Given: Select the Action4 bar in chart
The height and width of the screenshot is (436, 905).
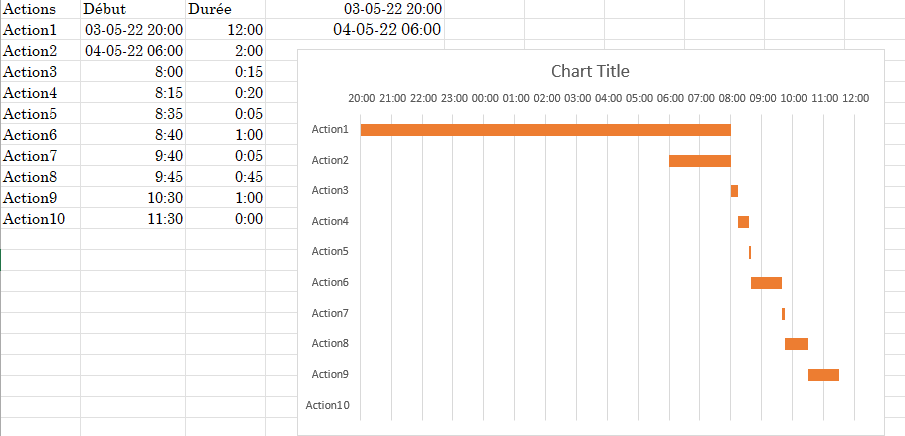Looking at the screenshot, I should (x=743, y=222).
